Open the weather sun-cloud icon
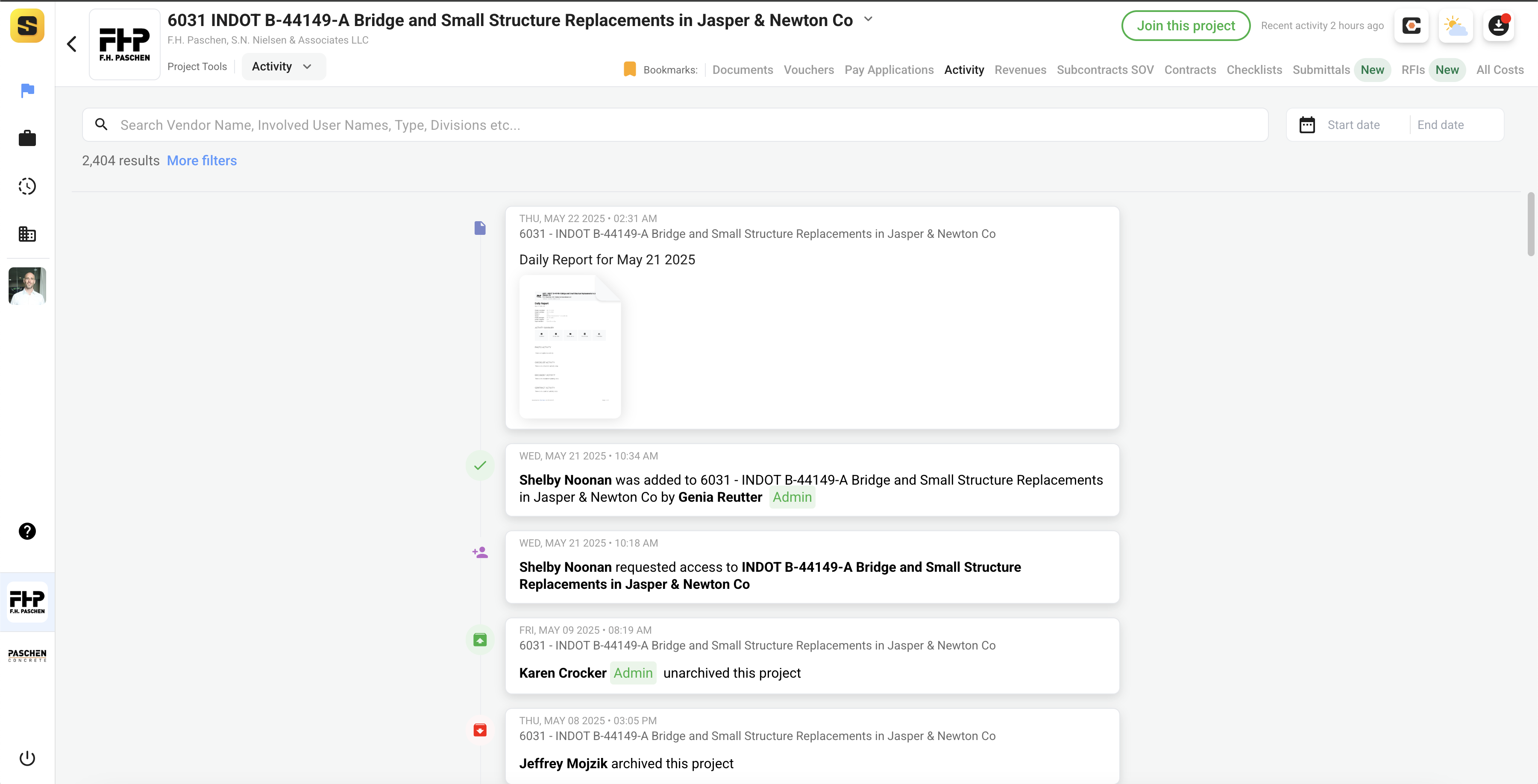1538x784 pixels. pyautogui.click(x=1456, y=26)
